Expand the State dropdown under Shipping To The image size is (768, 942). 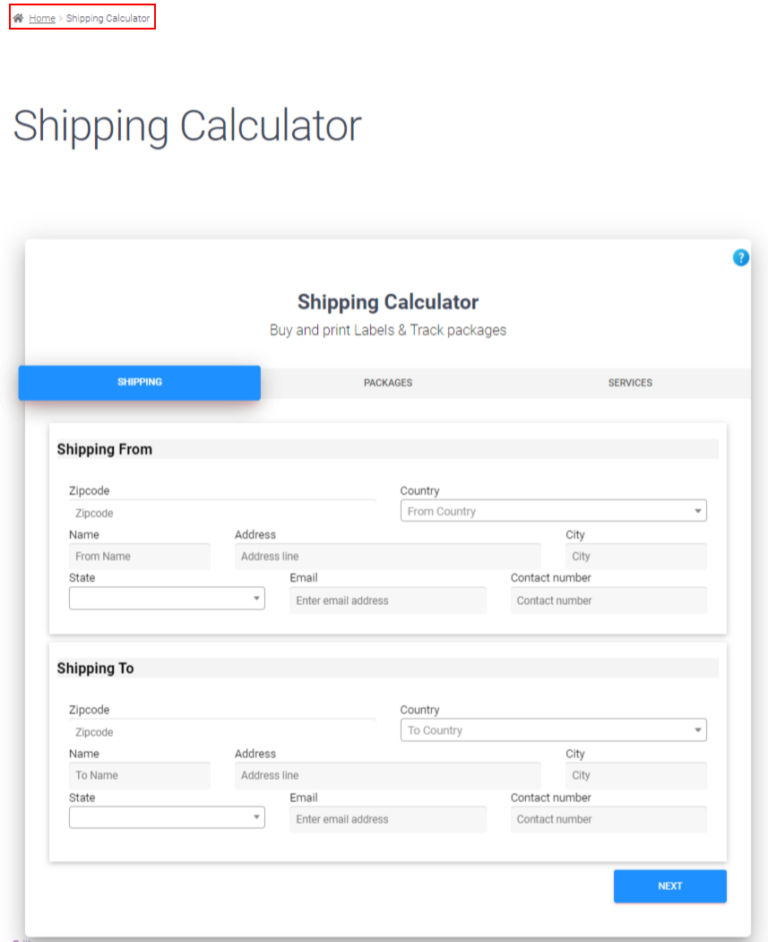click(x=167, y=817)
